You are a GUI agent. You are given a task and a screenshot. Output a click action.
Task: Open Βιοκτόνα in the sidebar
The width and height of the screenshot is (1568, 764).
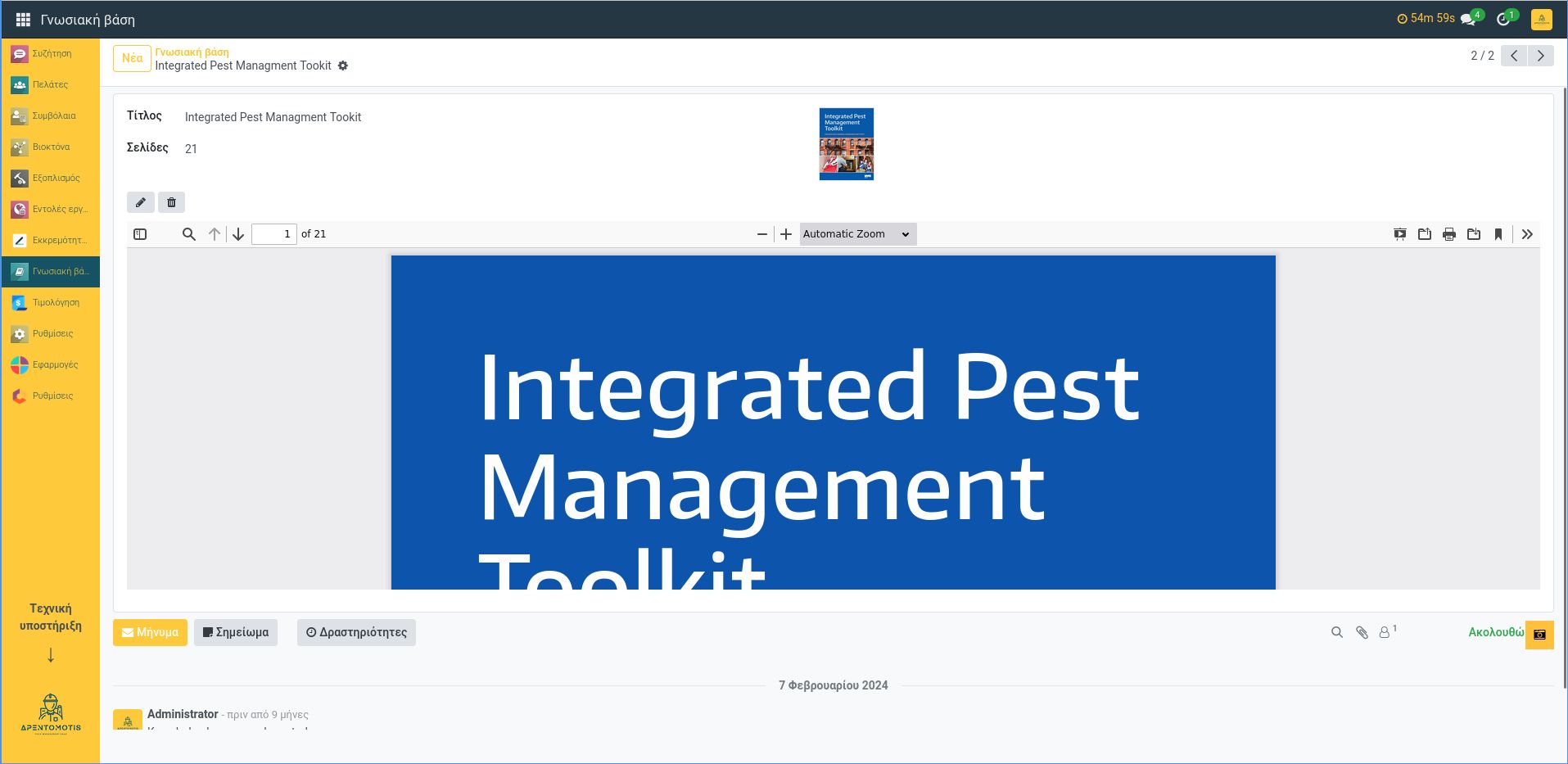tap(51, 147)
